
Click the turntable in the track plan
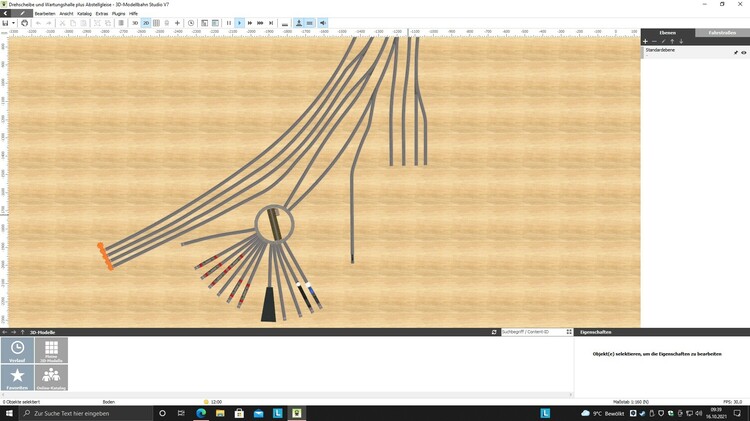click(274, 224)
